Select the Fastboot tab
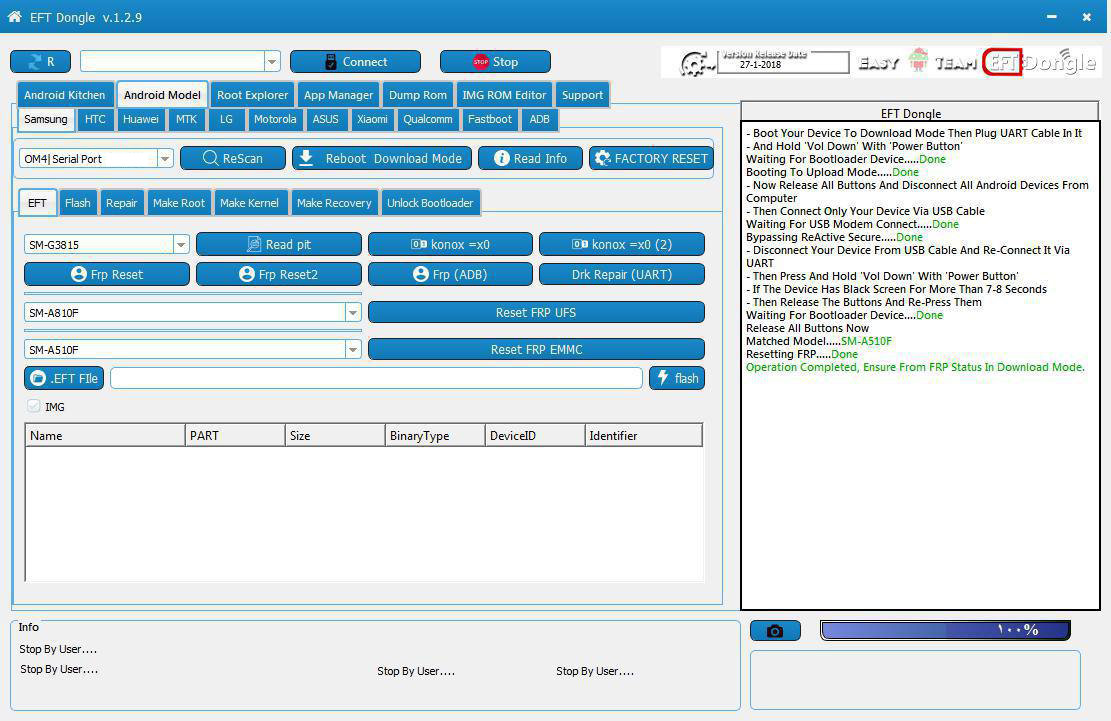 pyautogui.click(x=490, y=119)
